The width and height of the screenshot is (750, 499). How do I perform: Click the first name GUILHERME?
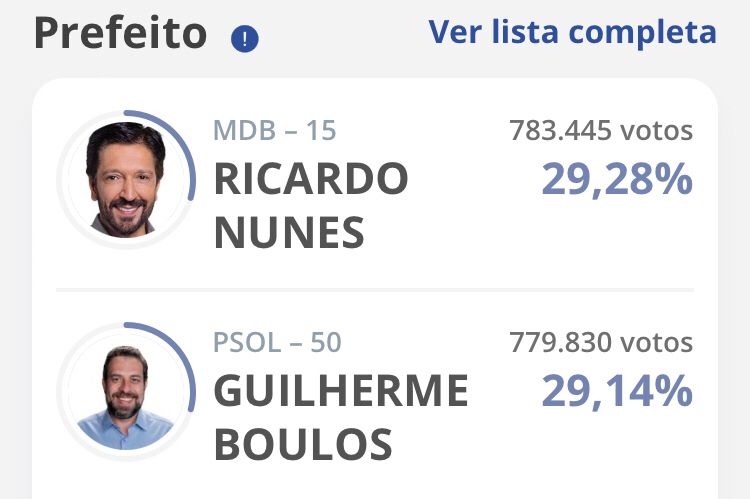click(x=341, y=390)
